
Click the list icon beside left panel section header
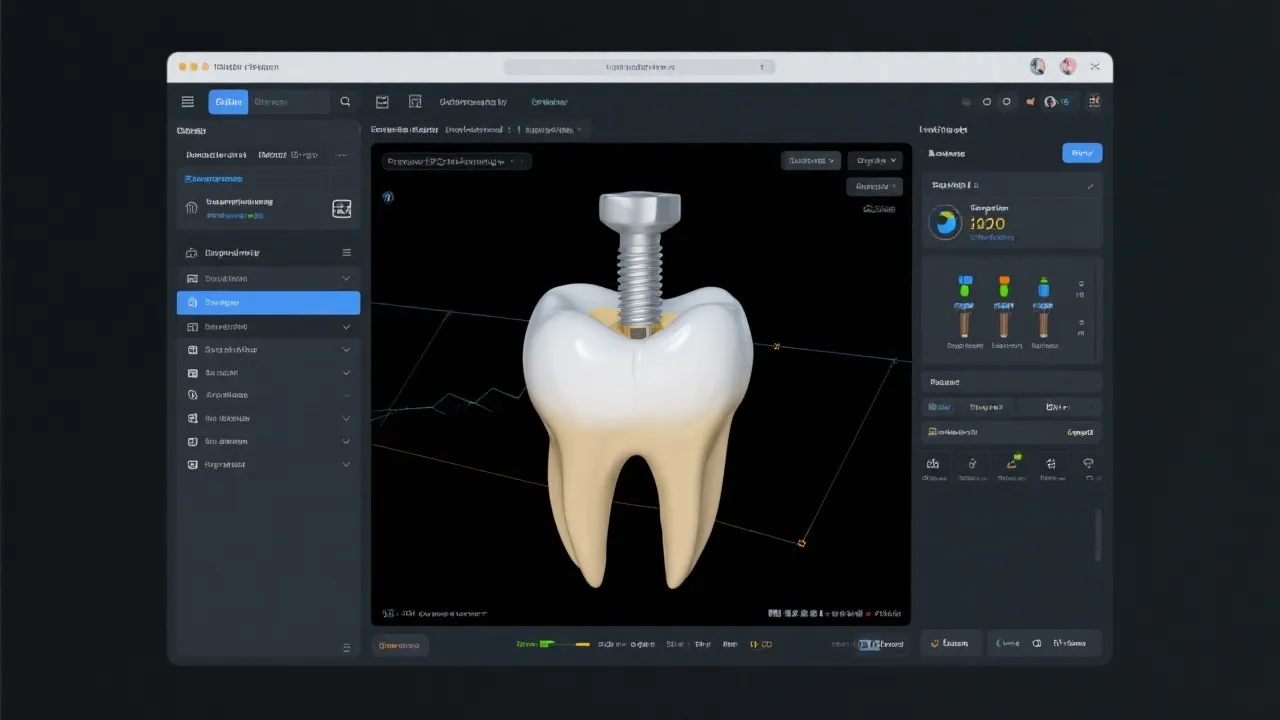pyautogui.click(x=347, y=253)
